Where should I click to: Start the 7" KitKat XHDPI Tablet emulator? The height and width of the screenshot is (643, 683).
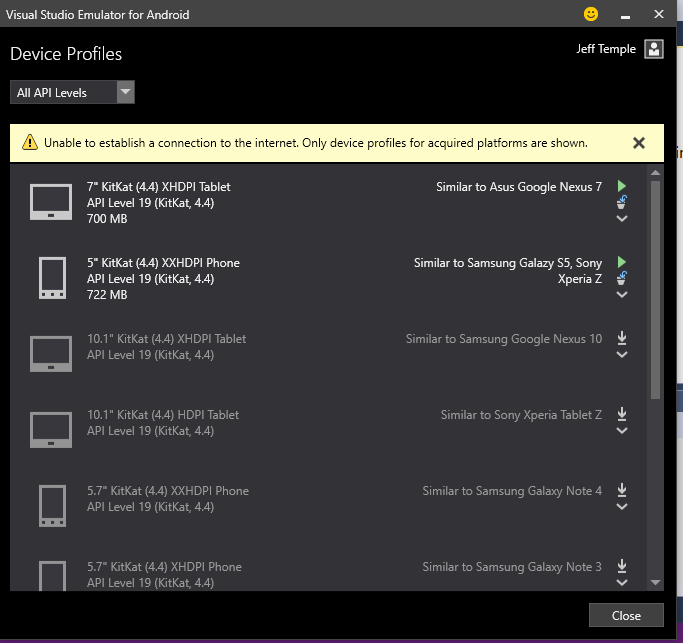622,186
